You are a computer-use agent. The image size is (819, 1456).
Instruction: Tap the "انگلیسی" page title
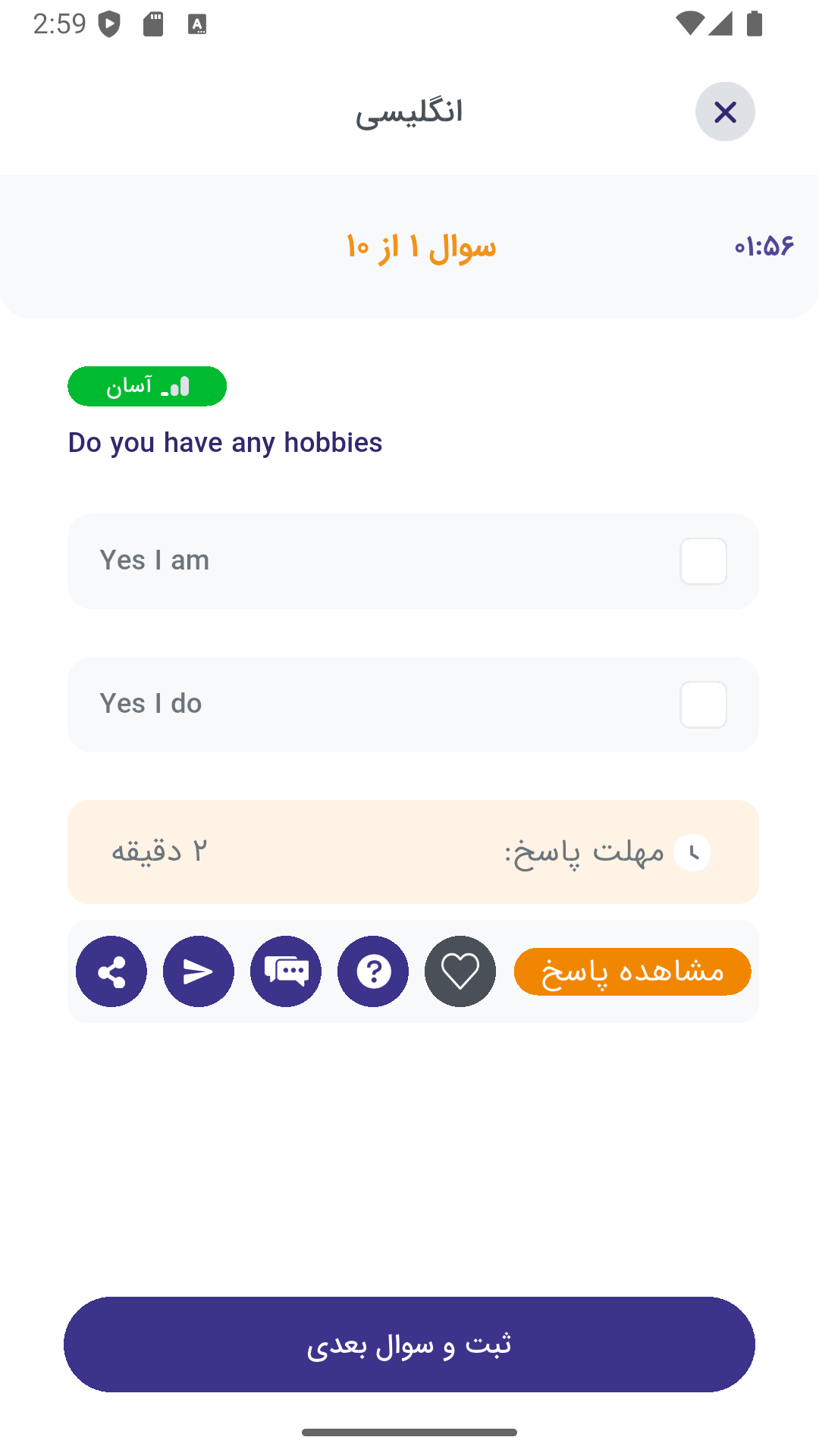pos(409,112)
